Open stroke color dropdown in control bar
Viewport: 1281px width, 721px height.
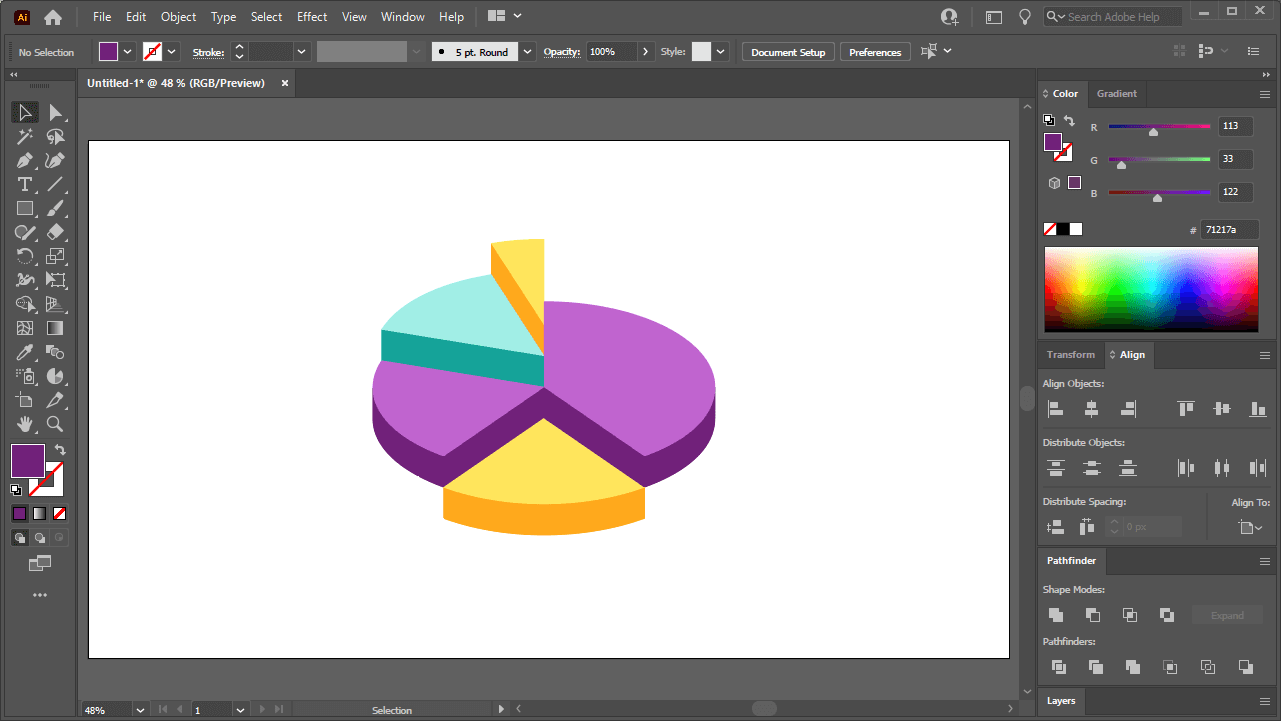point(172,52)
